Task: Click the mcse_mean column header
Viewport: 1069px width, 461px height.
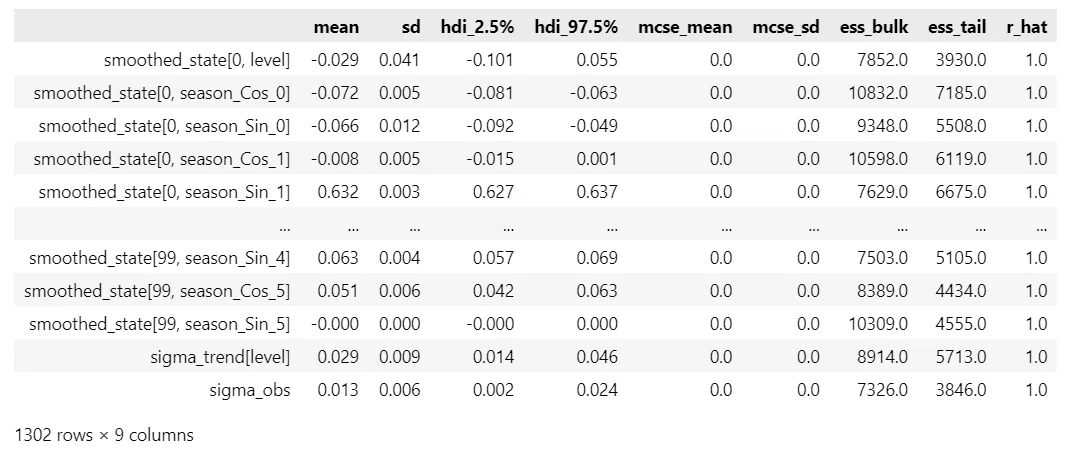Action: tap(685, 28)
